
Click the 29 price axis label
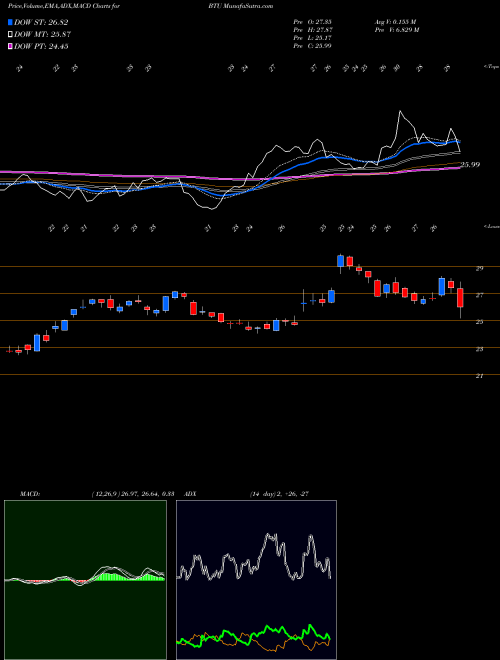[x=479, y=269]
